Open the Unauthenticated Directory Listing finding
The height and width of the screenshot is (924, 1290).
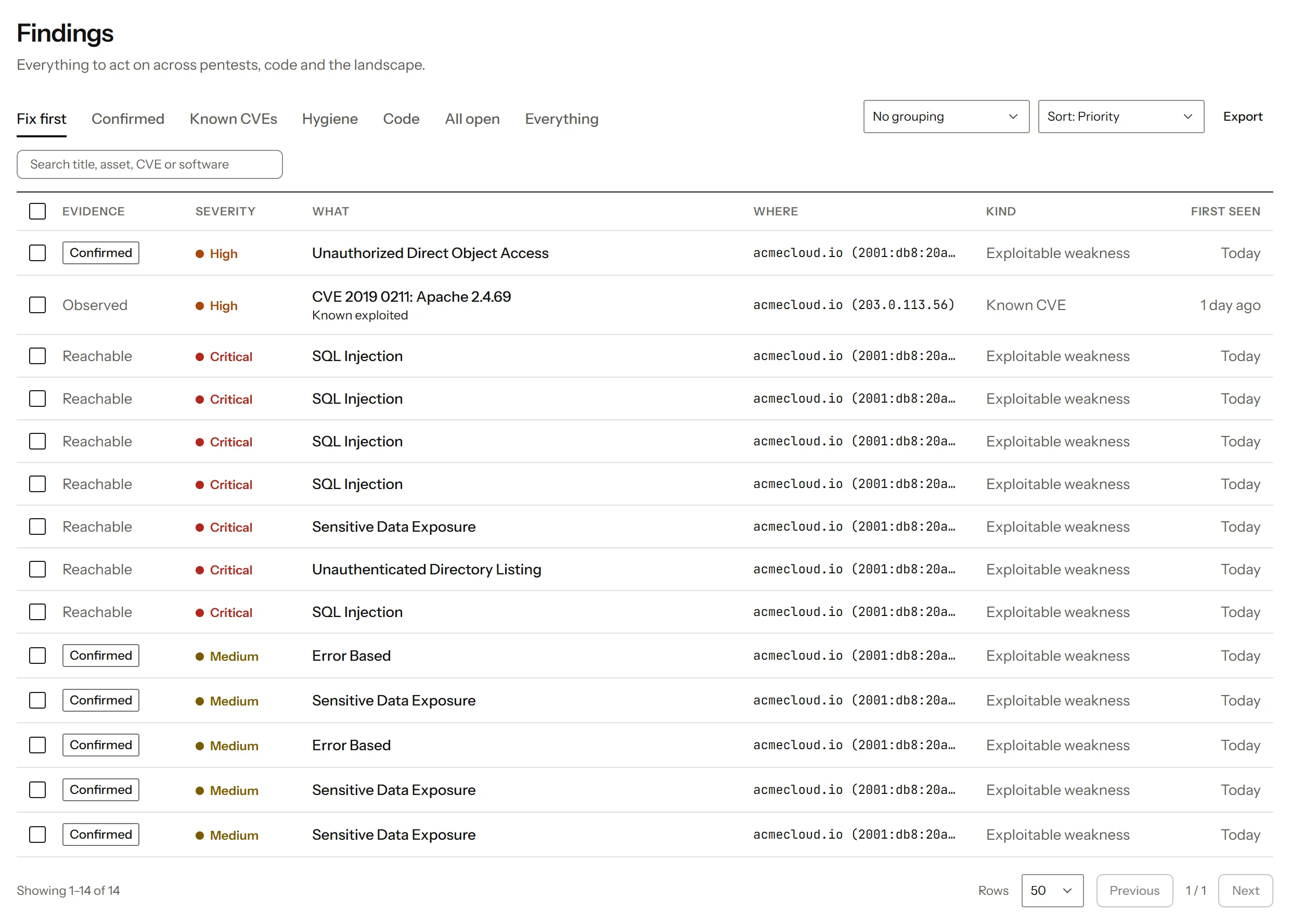coord(427,569)
